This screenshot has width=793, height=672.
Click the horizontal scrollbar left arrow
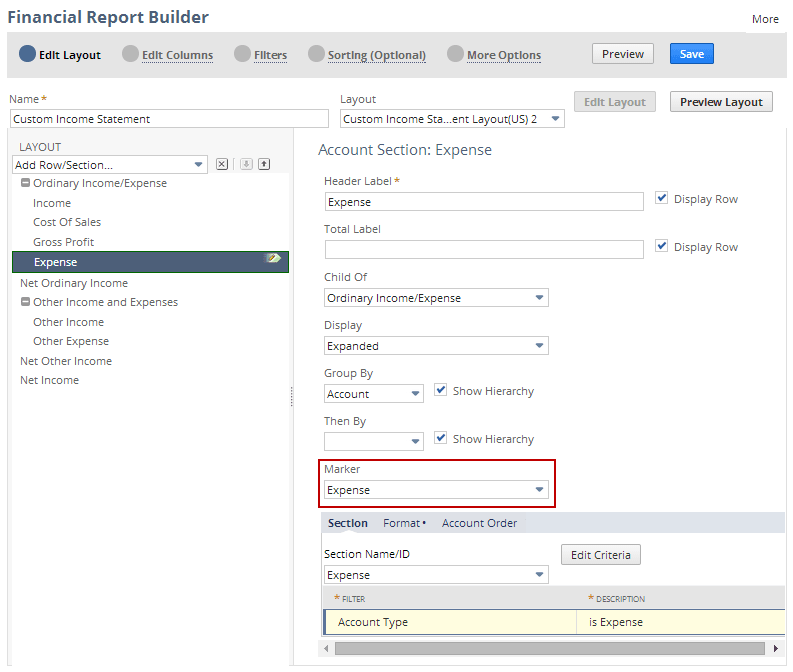click(x=326, y=649)
